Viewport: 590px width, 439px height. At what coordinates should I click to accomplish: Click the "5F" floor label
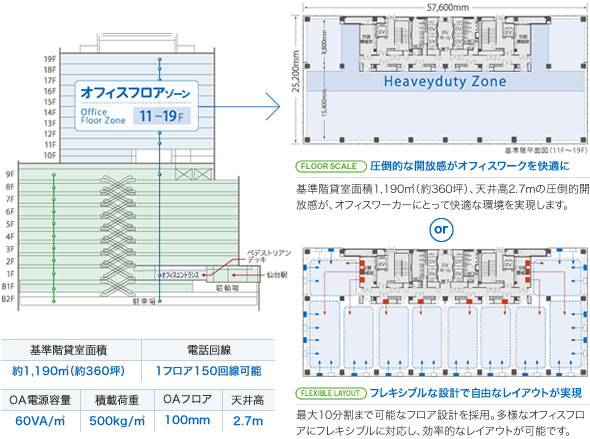pos(10,224)
